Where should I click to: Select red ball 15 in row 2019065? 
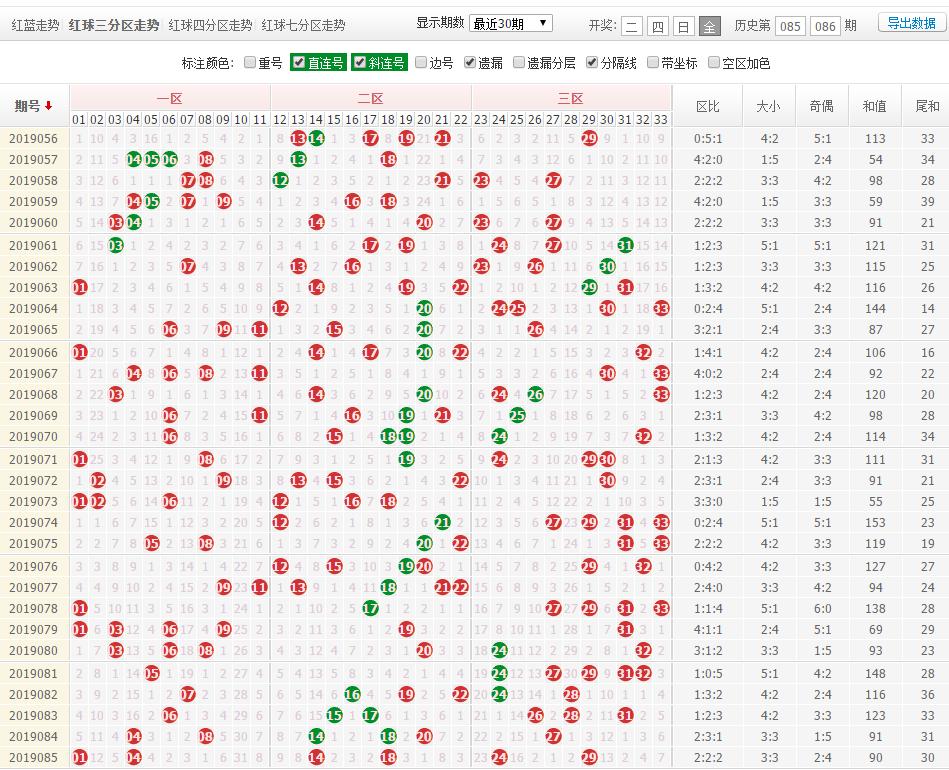click(x=334, y=330)
